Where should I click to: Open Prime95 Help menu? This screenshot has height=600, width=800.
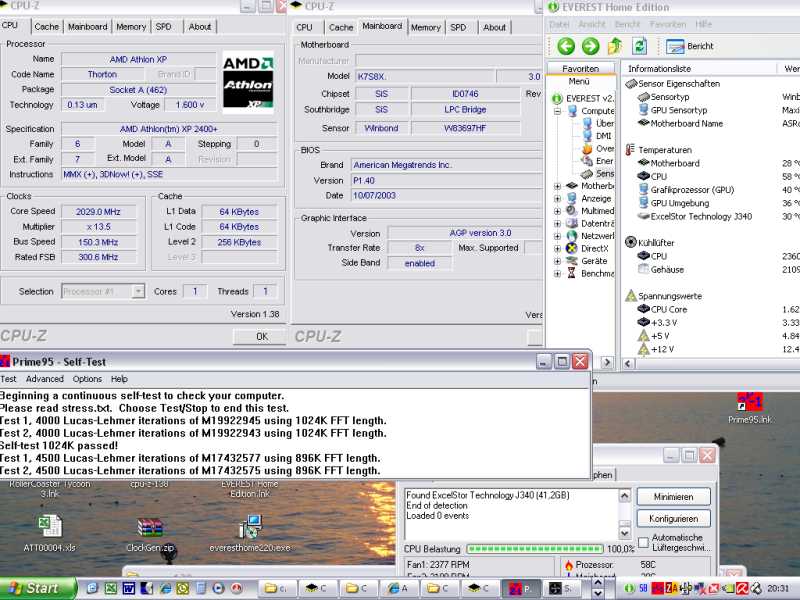click(119, 379)
